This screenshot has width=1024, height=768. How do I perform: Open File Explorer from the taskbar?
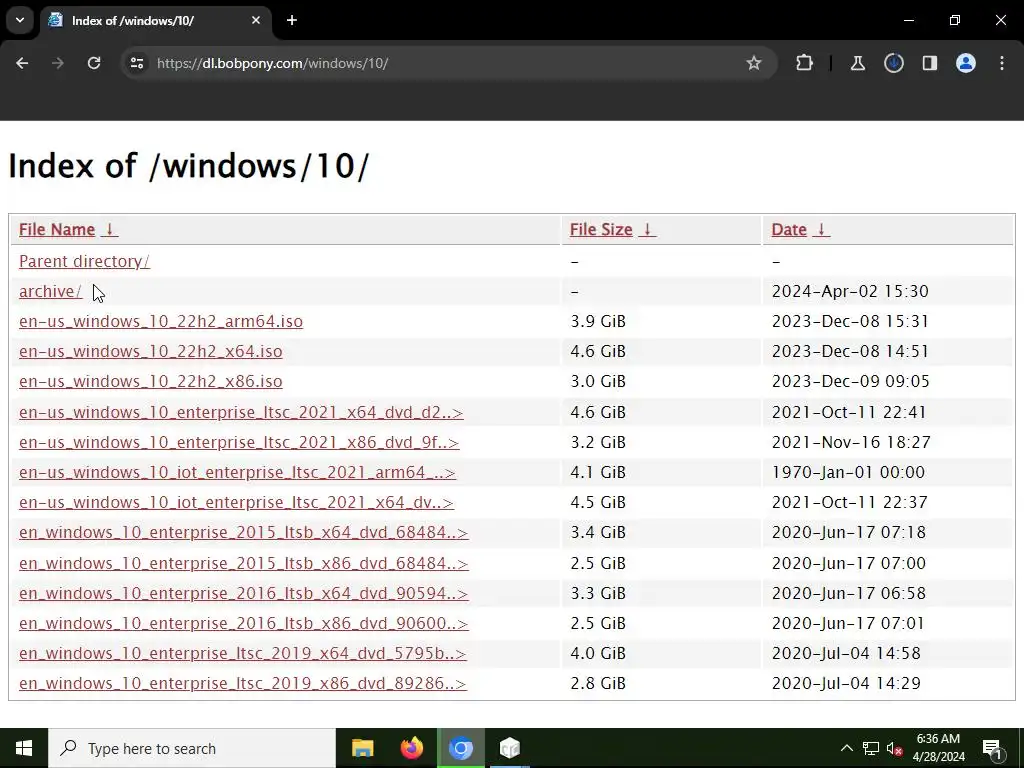point(362,748)
